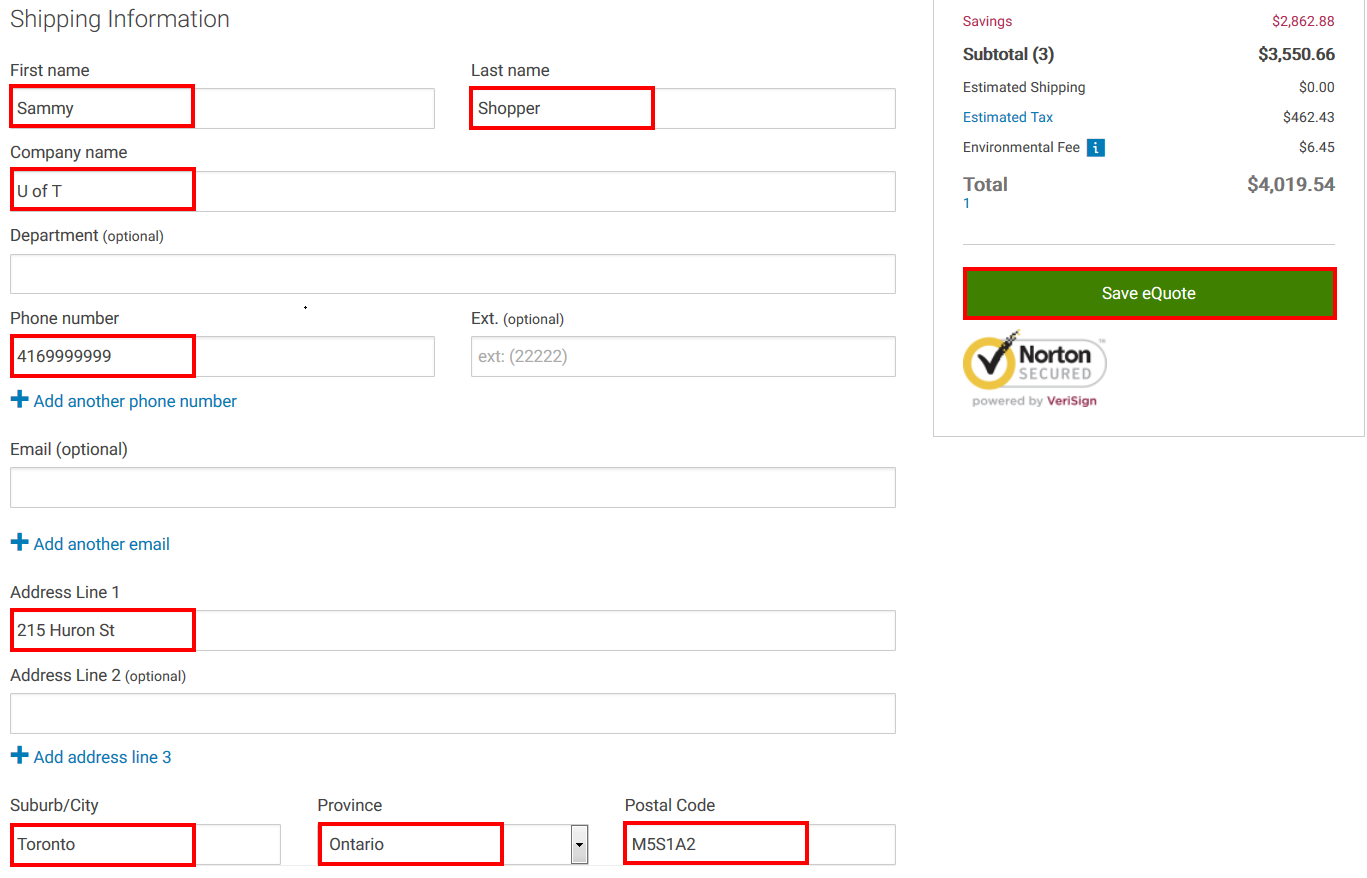Open the Estimated Tax link
1367x878 pixels.
click(1007, 117)
